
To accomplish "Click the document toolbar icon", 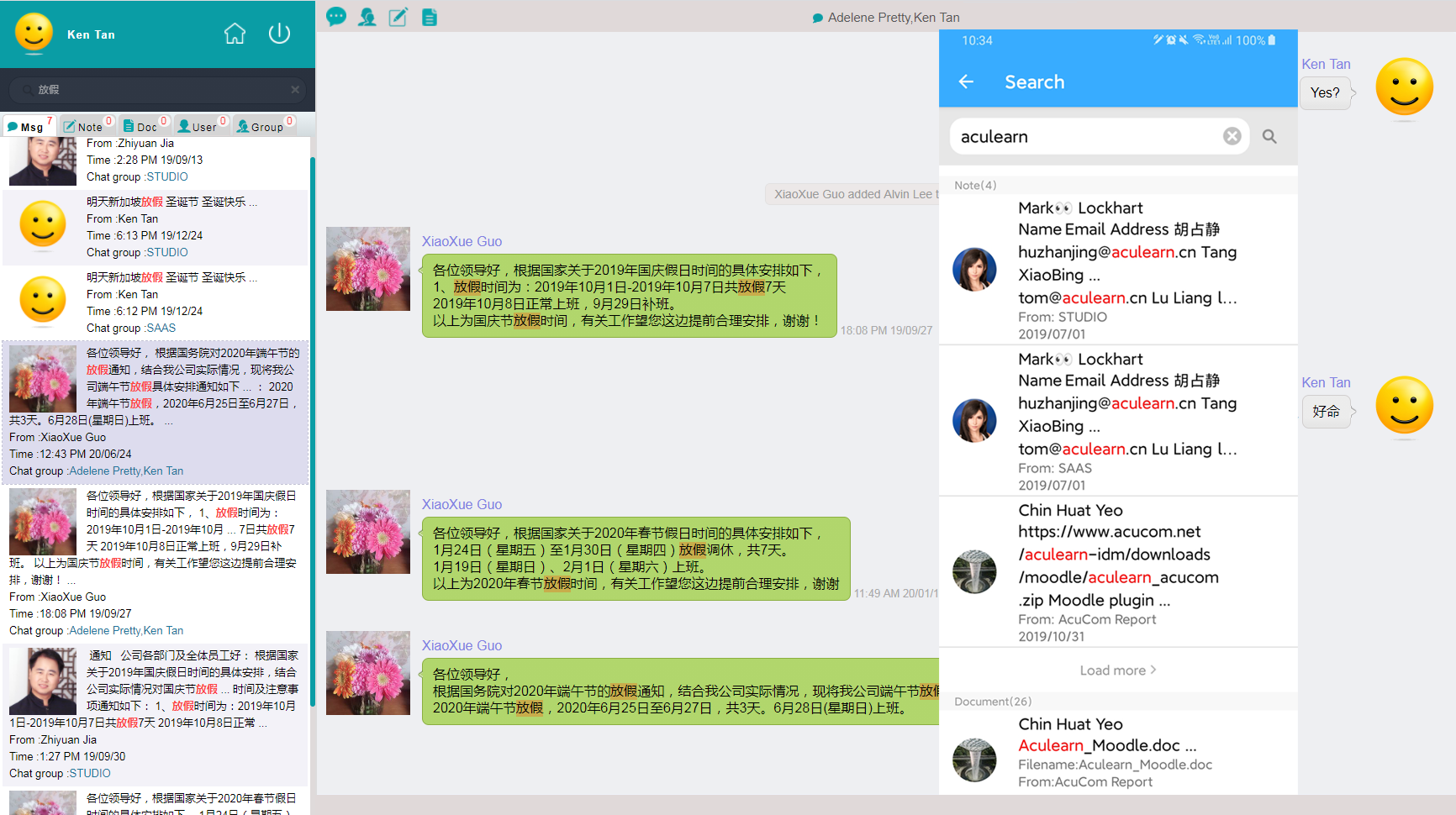I will 430,17.
